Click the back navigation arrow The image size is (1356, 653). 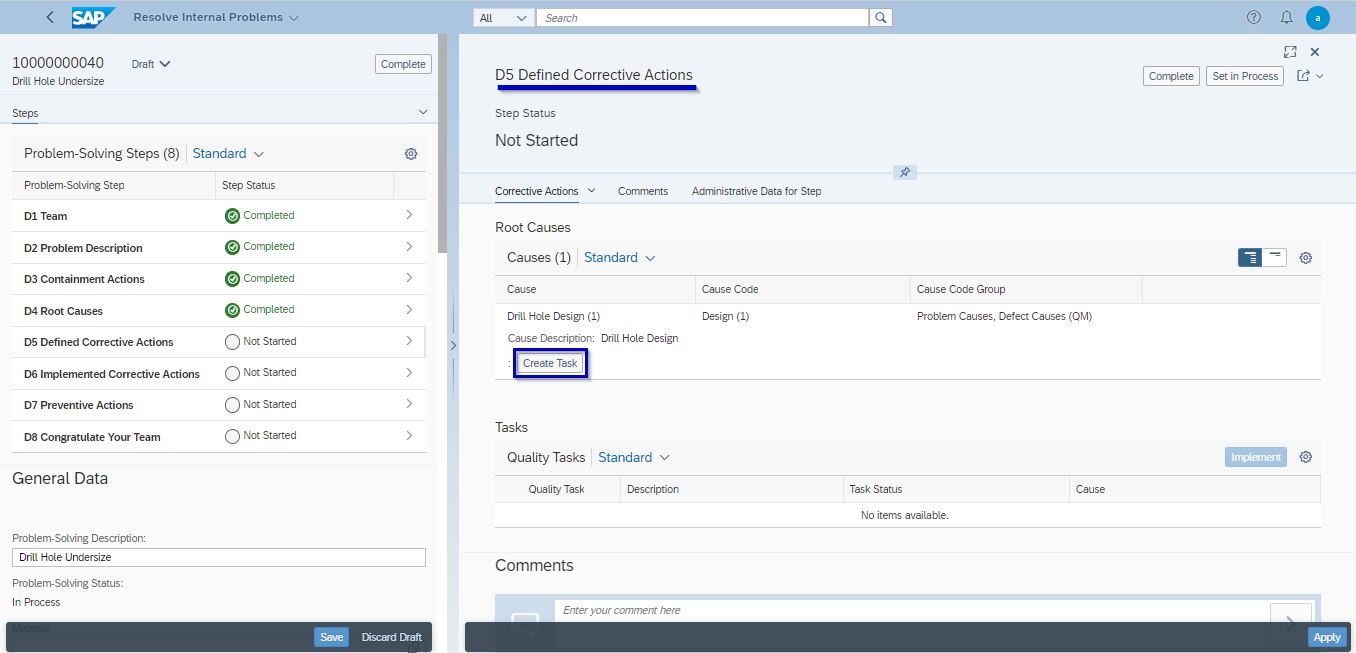(x=50, y=17)
